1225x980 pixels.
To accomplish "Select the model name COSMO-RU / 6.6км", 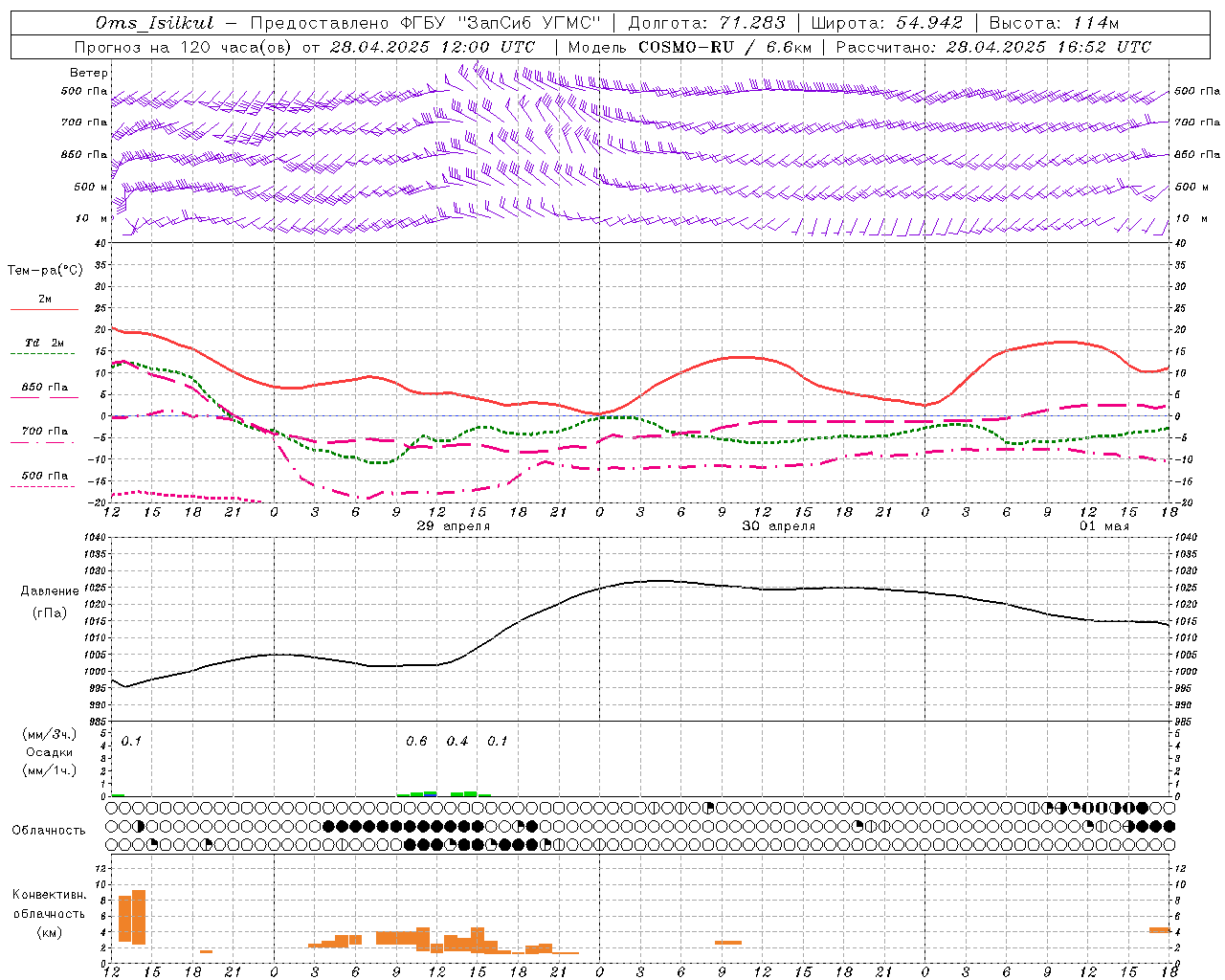I will pos(725,47).
